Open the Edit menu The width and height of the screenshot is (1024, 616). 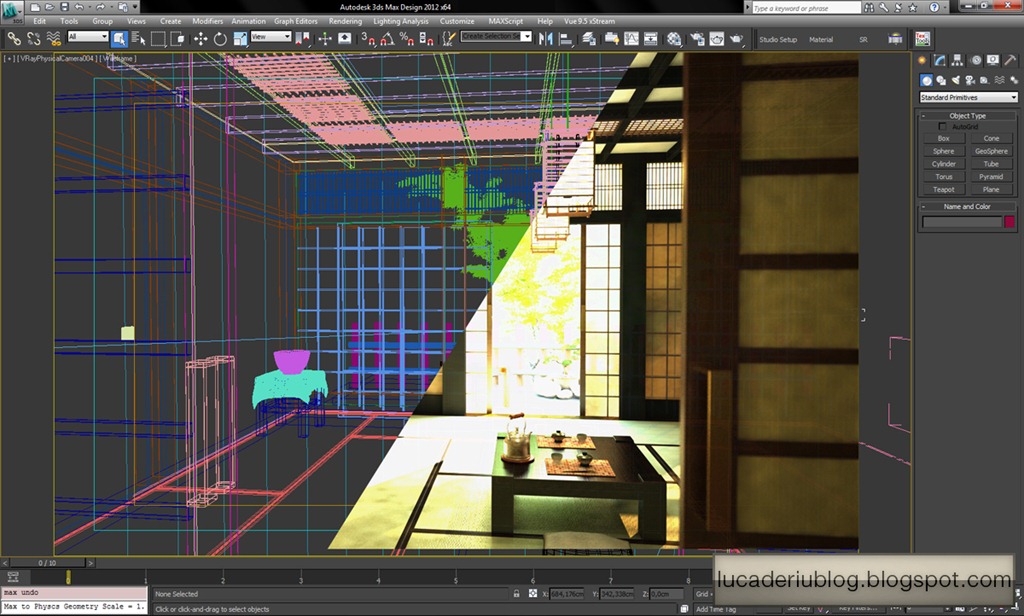[40, 21]
